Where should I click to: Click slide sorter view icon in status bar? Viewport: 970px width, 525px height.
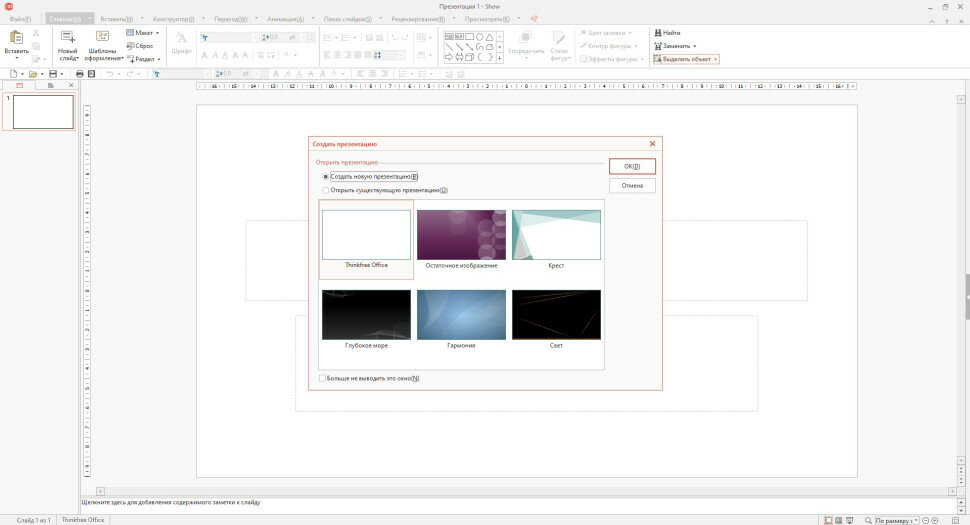tap(838, 521)
